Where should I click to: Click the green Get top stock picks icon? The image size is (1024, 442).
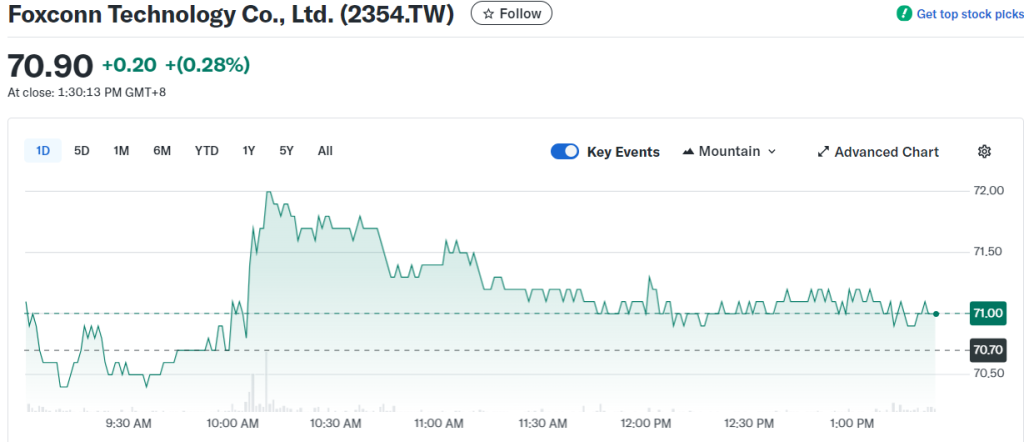coord(904,14)
